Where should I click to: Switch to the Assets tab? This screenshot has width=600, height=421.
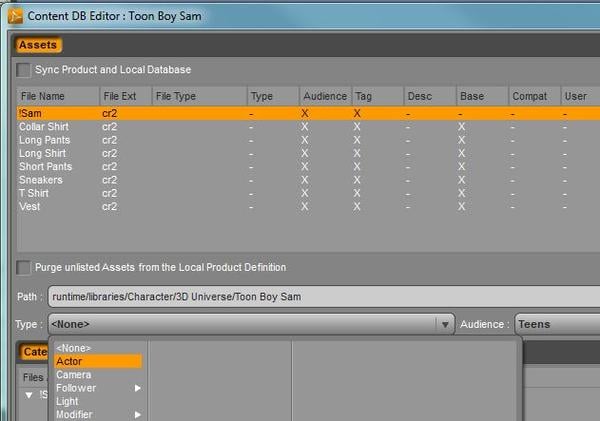coord(38,45)
